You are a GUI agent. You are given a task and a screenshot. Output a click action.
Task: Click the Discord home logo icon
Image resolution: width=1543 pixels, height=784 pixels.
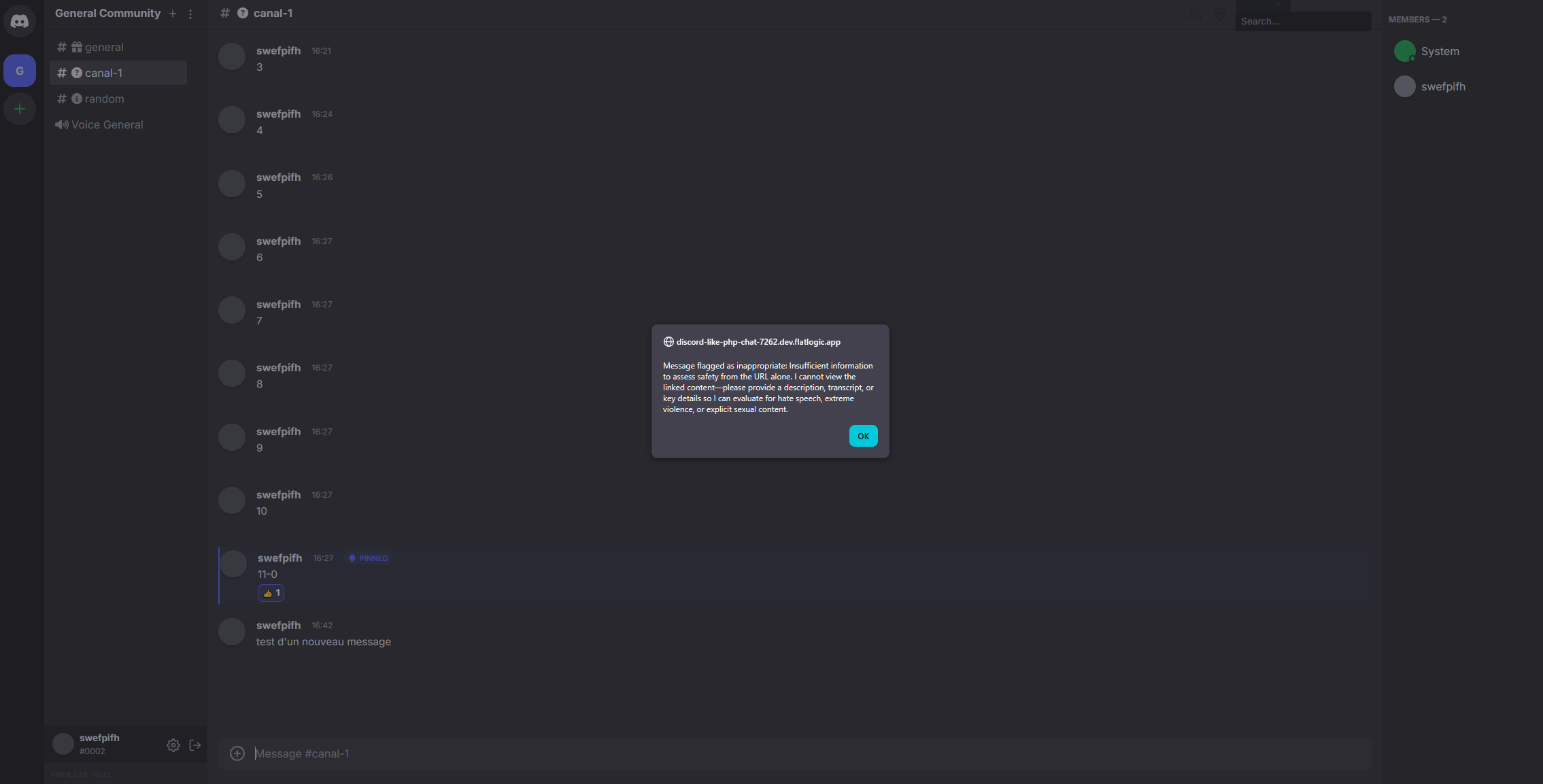click(x=20, y=21)
